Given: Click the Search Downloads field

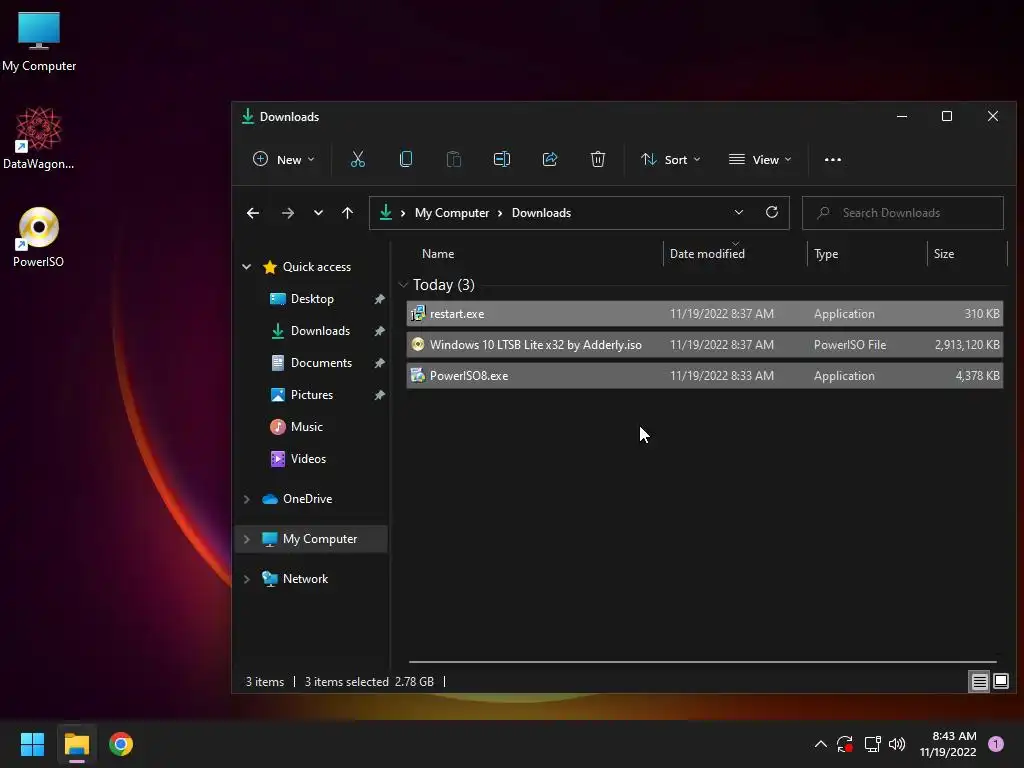Looking at the screenshot, I should click(903, 213).
